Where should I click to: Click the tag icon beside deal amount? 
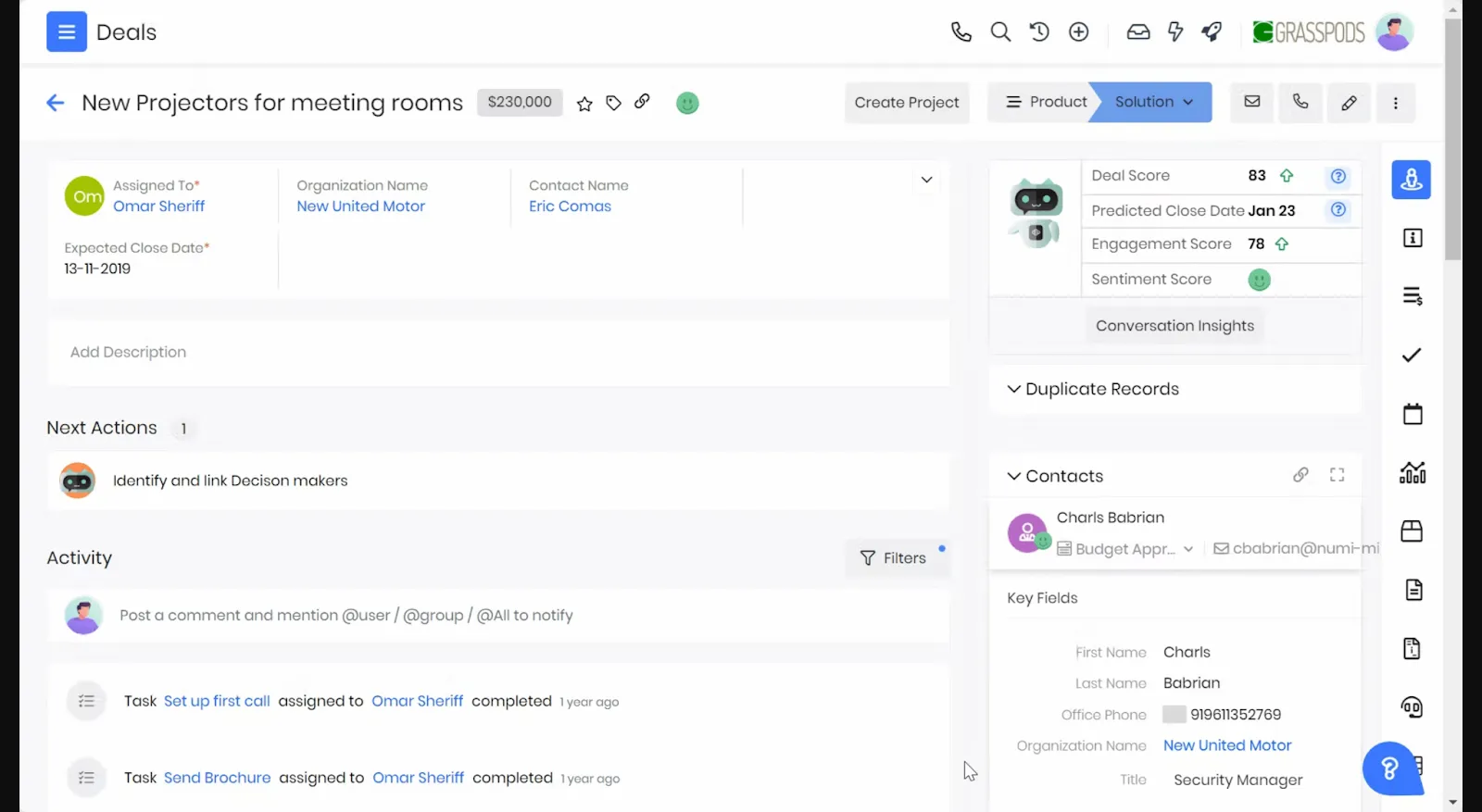613,103
